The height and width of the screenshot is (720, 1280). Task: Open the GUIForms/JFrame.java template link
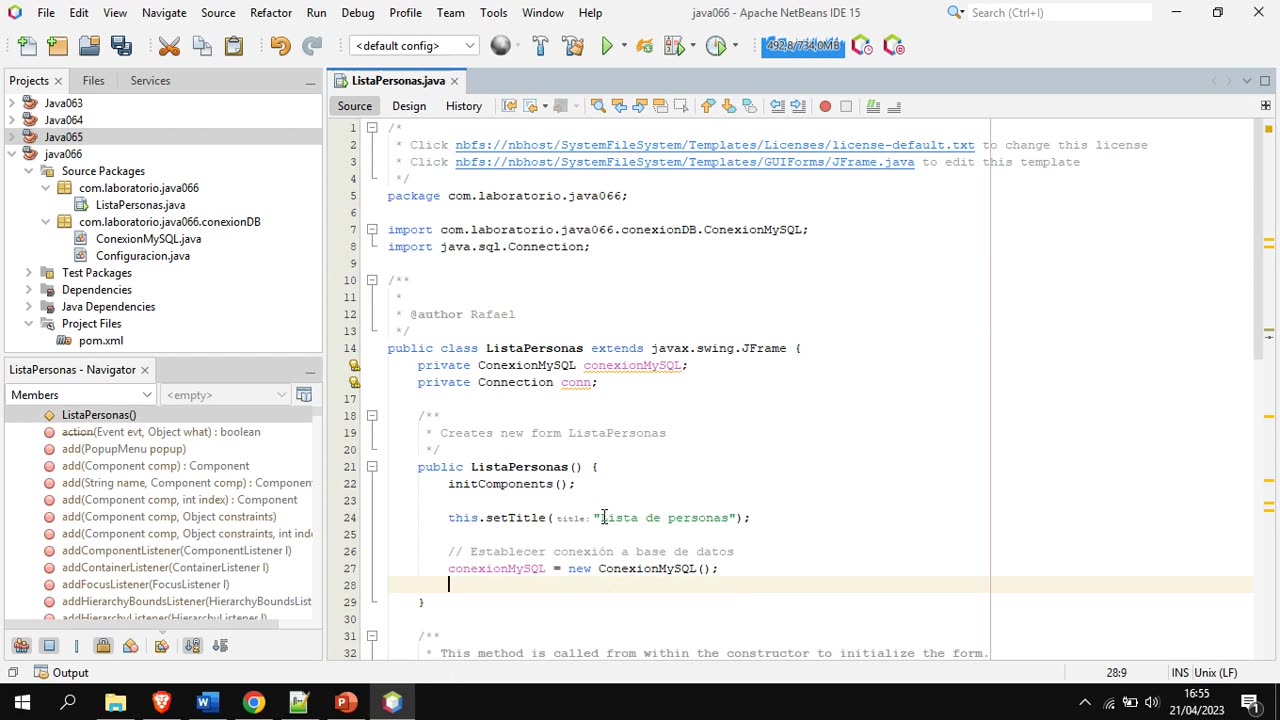tap(684, 162)
